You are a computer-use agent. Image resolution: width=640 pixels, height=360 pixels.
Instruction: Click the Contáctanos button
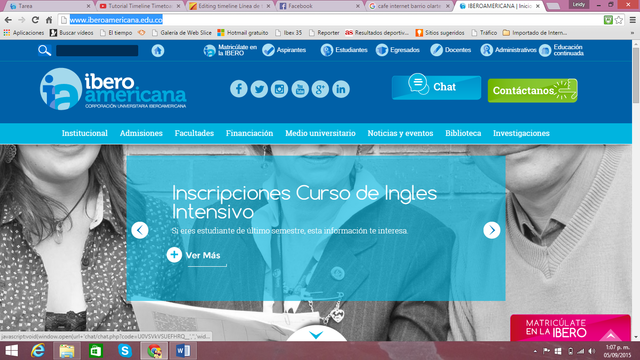pos(533,90)
